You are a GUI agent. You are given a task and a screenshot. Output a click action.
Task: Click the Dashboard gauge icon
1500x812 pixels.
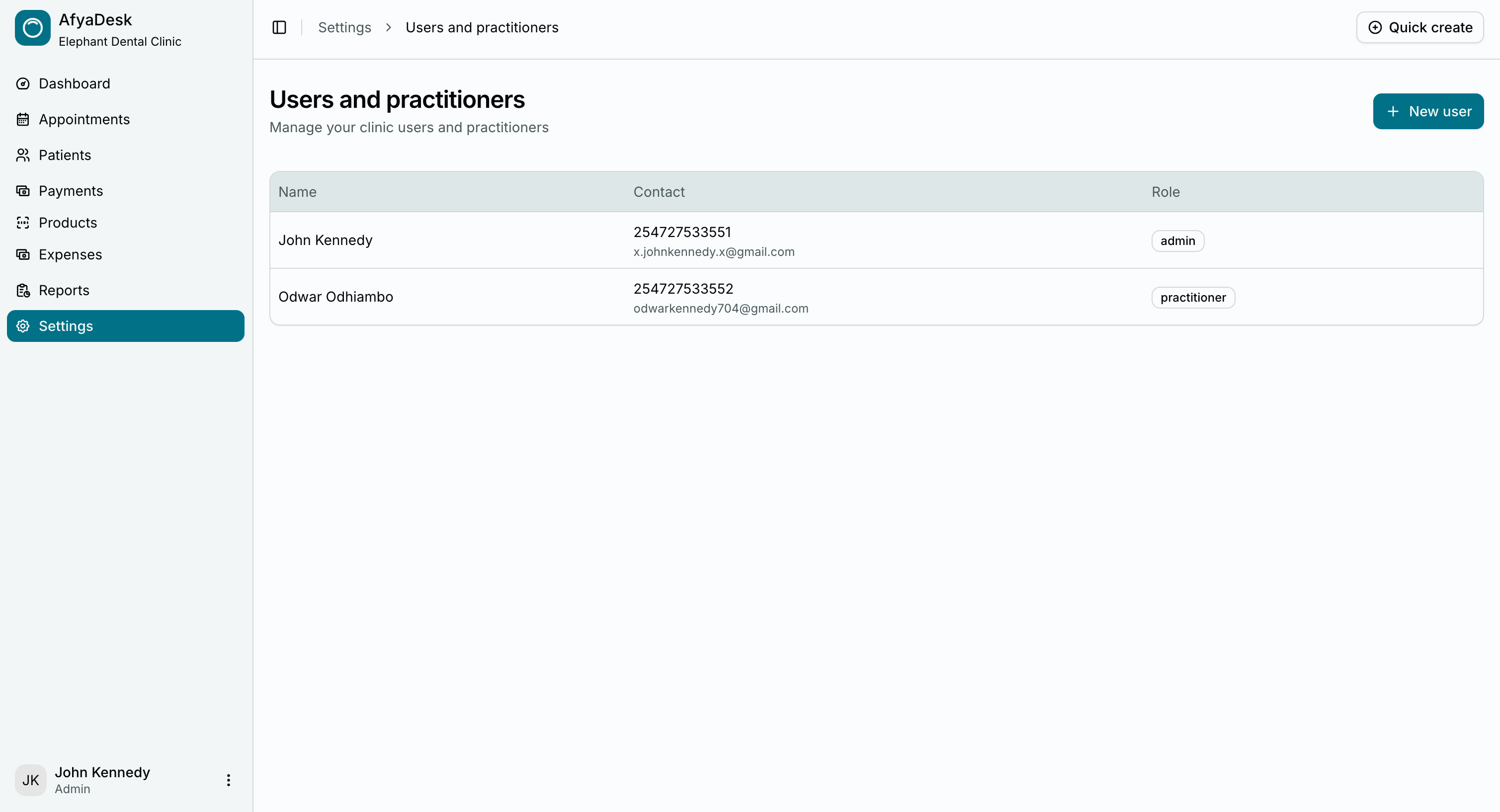pos(23,84)
